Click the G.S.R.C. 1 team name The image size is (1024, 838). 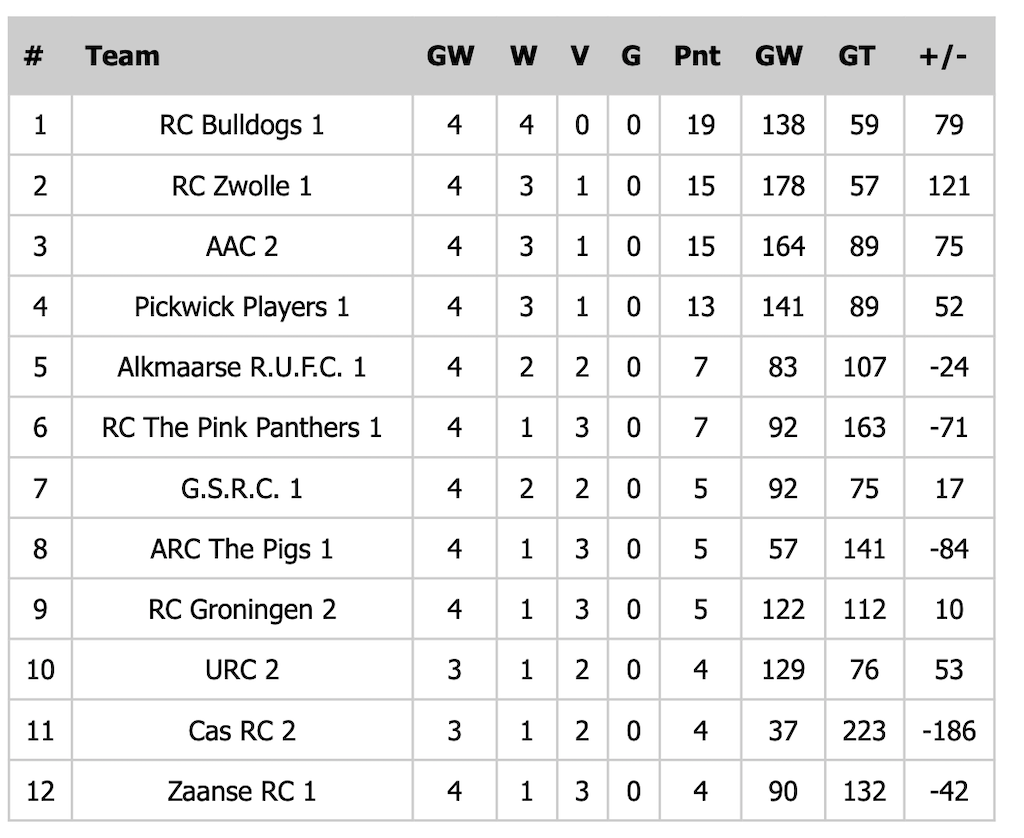point(242,489)
